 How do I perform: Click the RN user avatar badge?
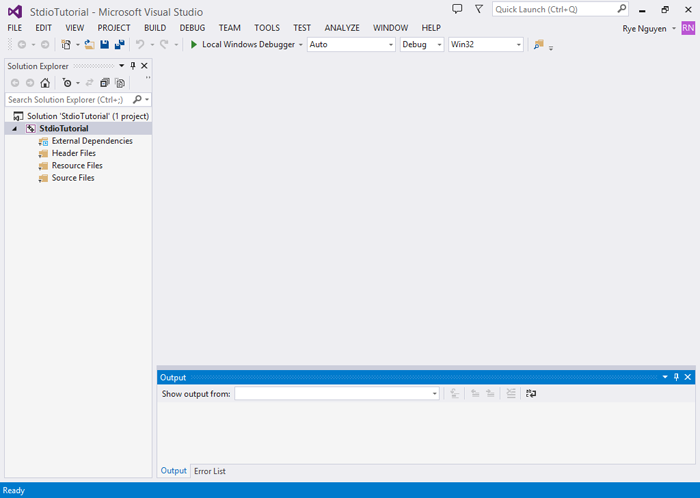pyautogui.click(x=688, y=29)
